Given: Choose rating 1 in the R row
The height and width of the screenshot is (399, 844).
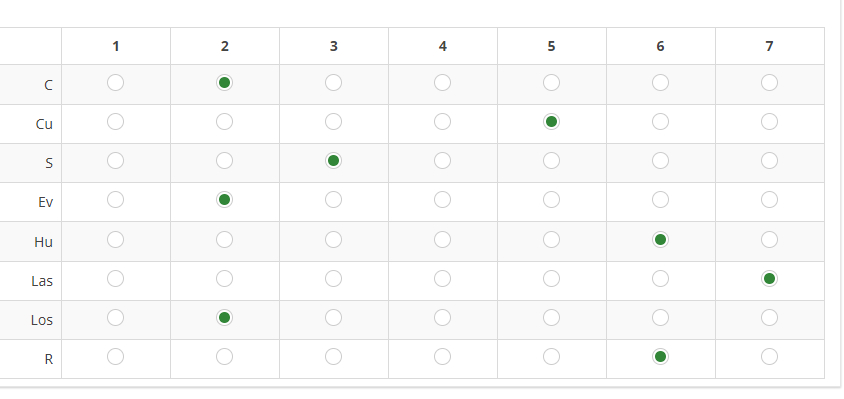Looking at the screenshot, I should (115, 356).
